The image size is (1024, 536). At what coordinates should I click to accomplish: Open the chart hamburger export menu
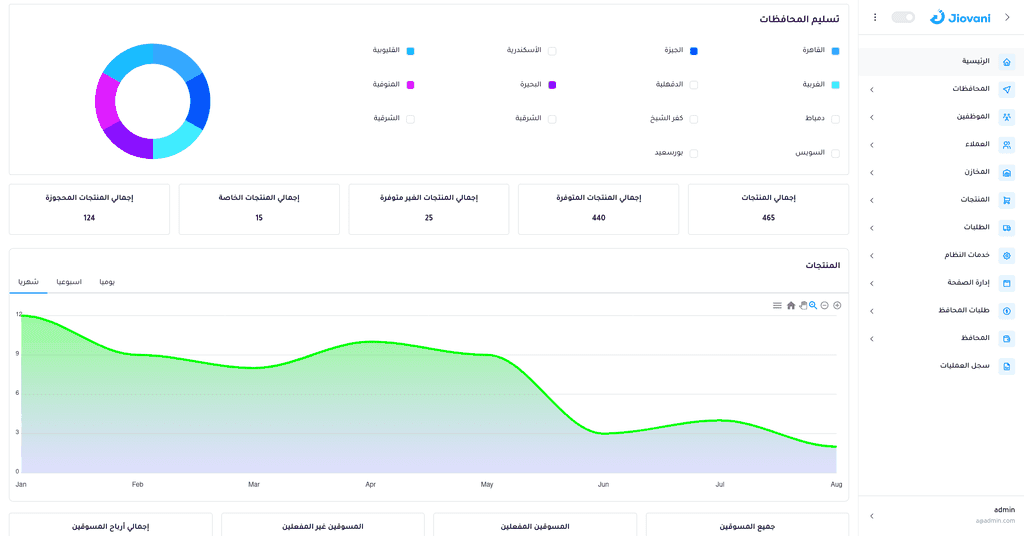click(777, 306)
